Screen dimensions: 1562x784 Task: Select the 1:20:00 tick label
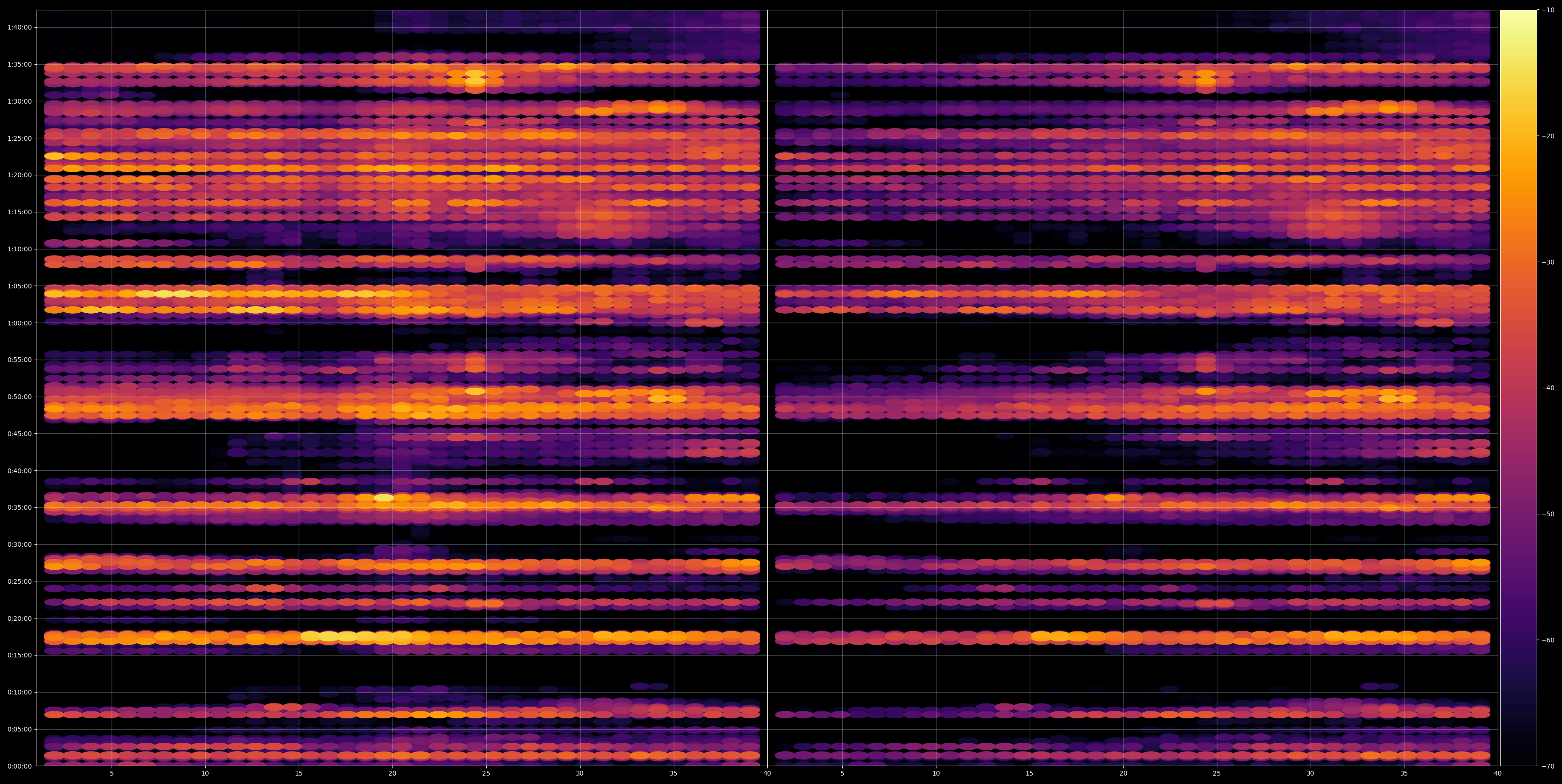coord(19,174)
